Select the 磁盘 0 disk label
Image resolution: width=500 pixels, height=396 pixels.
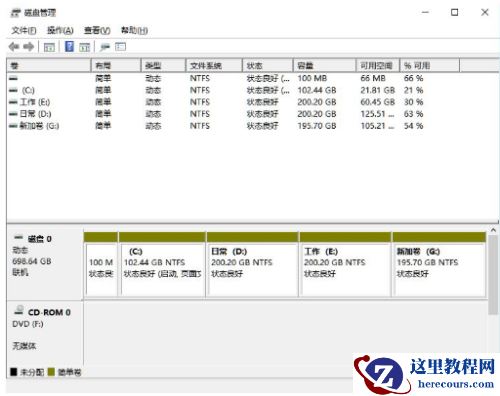[39, 239]
